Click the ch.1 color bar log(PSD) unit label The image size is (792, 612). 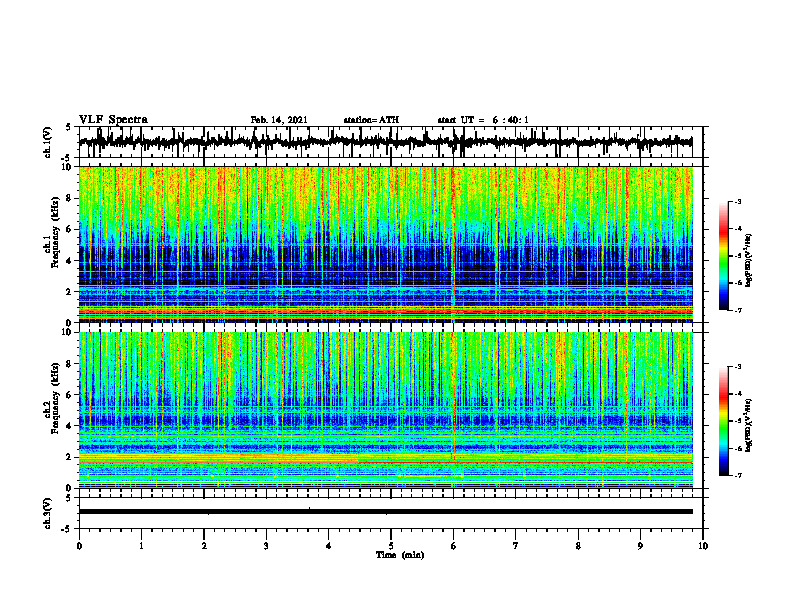coord(749,260)
